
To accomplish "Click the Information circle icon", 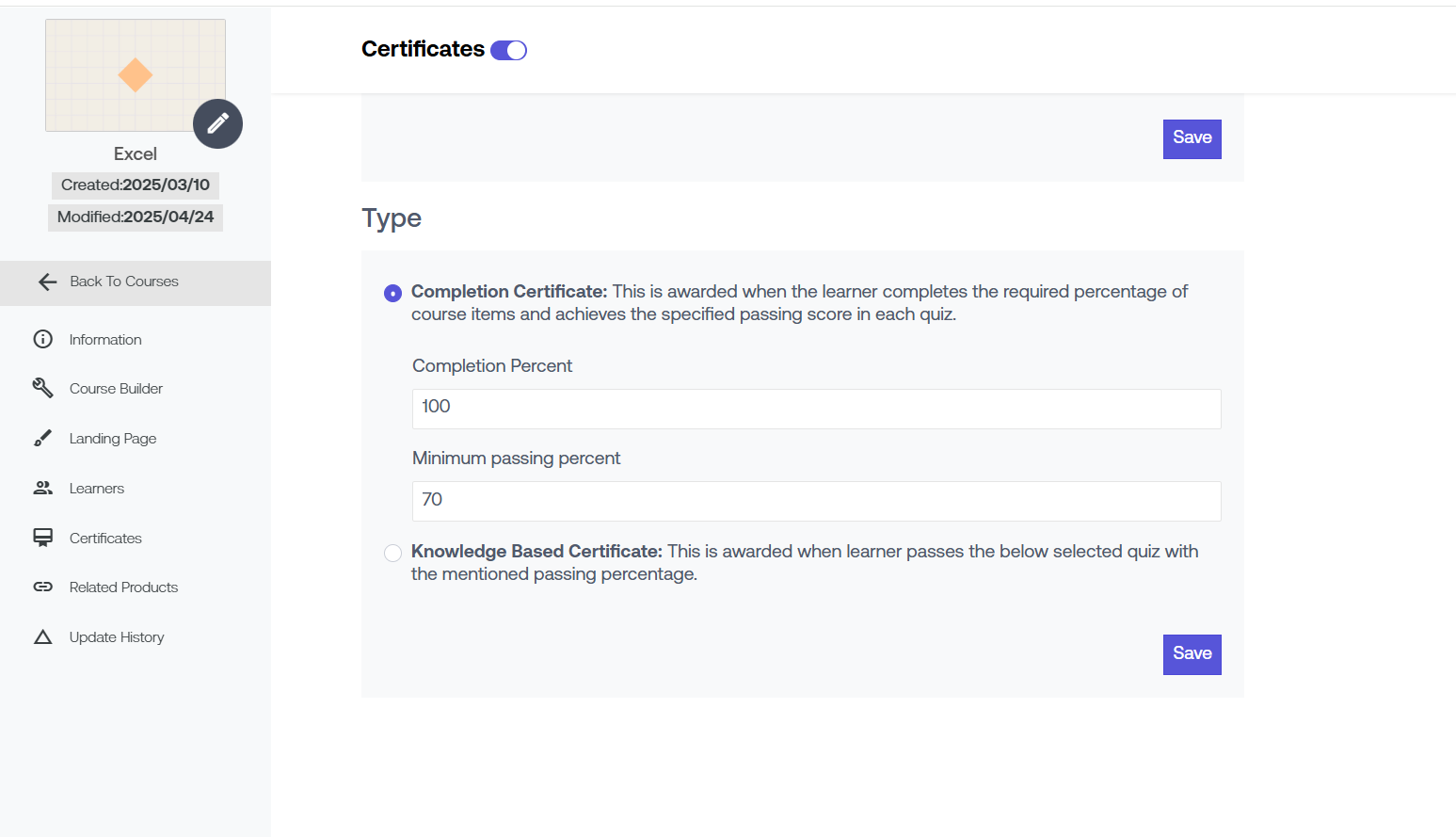I will click(43, 339).
